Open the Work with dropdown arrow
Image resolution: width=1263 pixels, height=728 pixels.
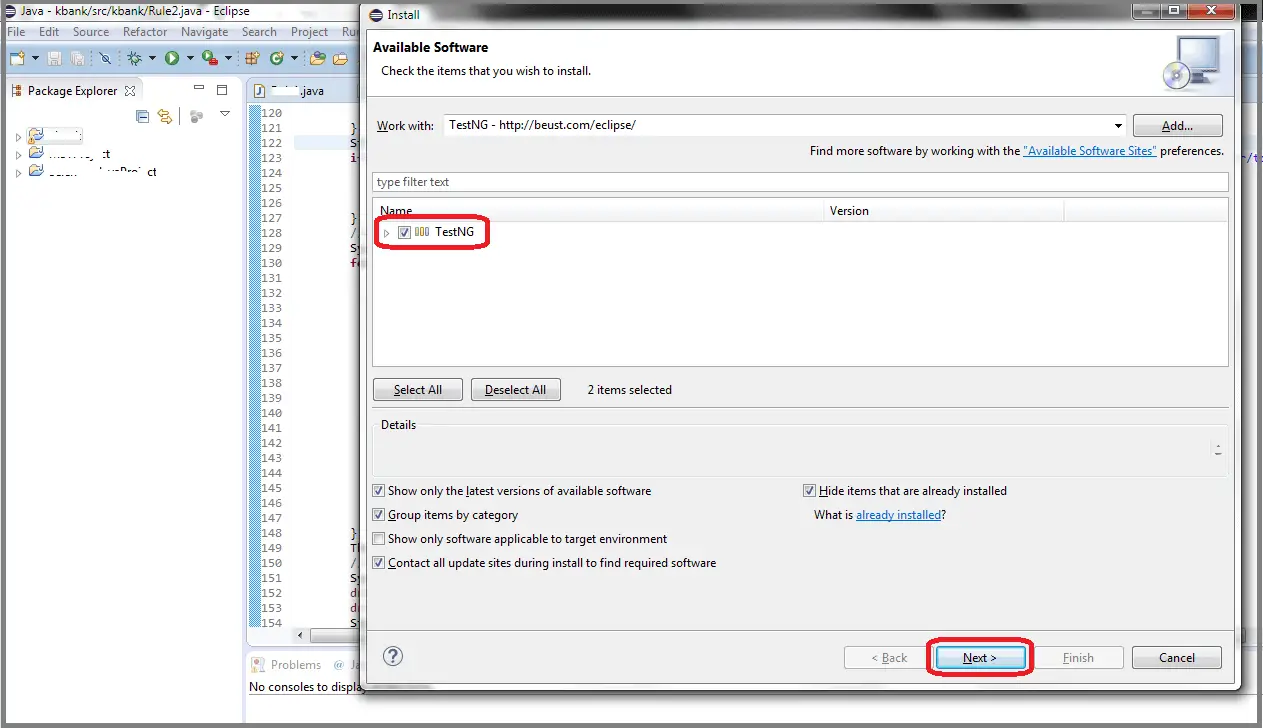tap(1118, 126)
